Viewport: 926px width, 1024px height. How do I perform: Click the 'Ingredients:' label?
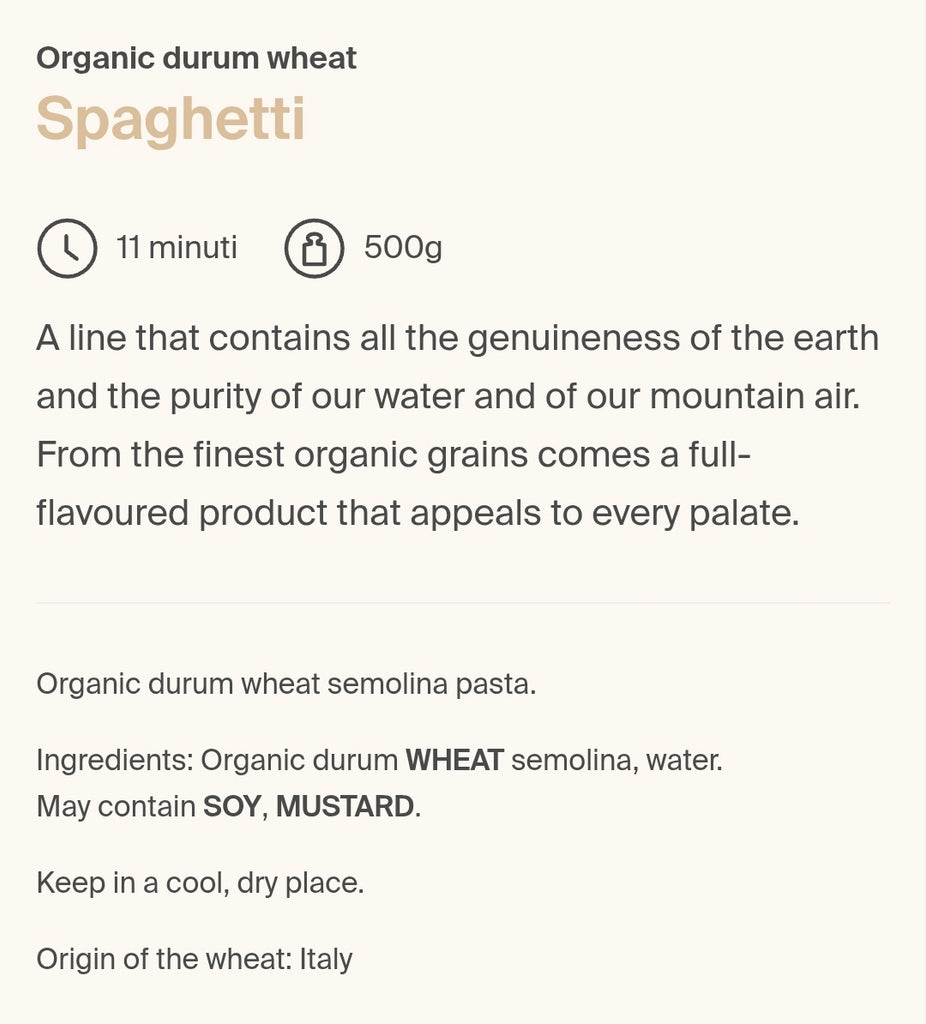[x=114, y=760]
